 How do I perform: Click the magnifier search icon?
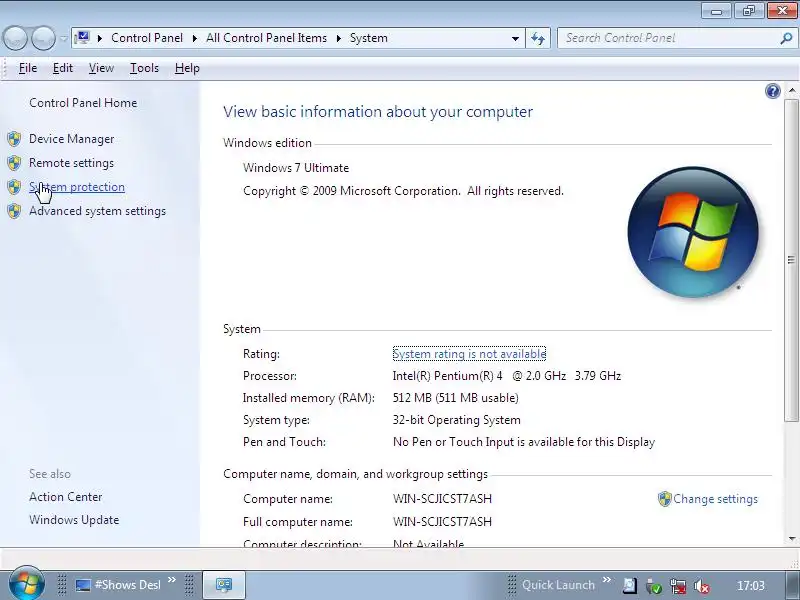pyautogui.click(x=786, y=38)
